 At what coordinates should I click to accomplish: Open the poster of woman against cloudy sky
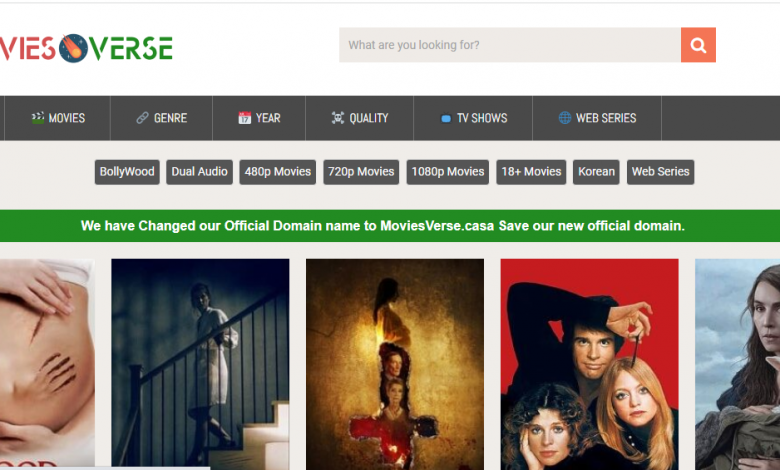(737, 364)
